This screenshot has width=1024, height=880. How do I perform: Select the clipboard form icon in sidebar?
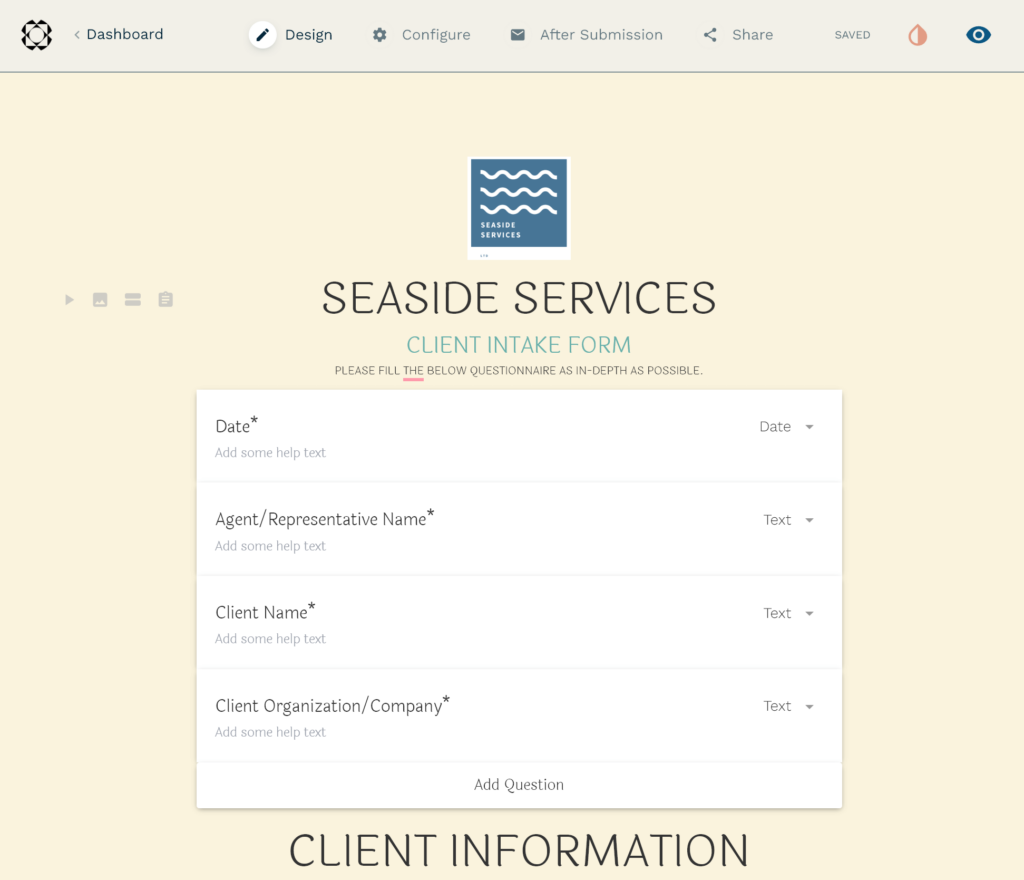coord(165,298)
